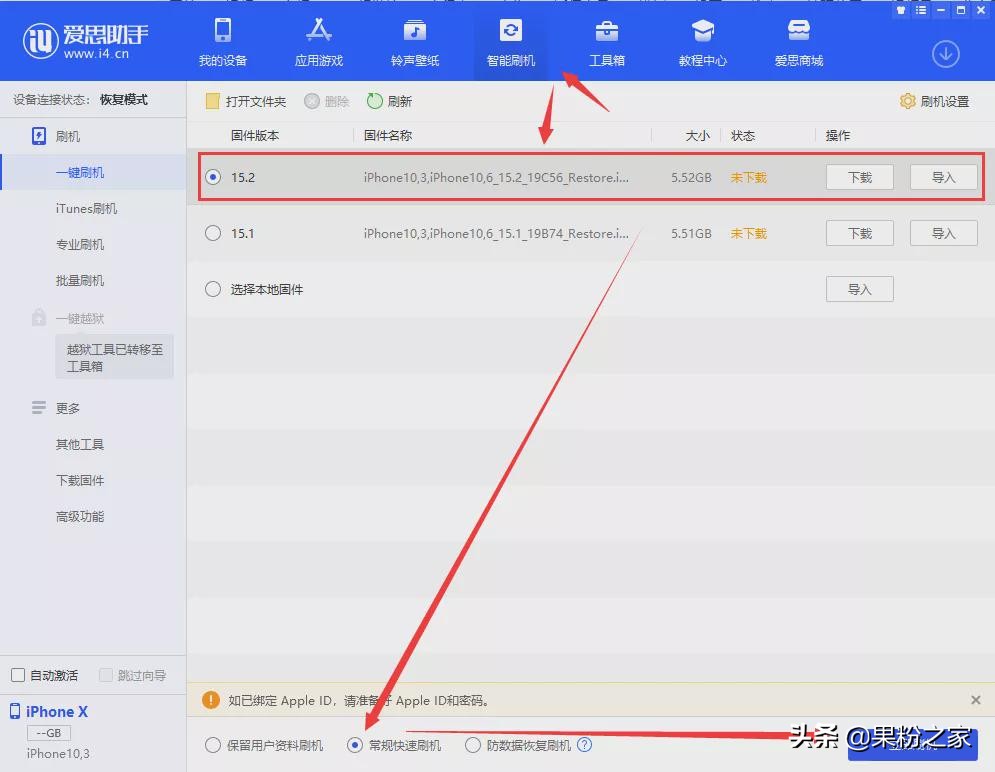The width and height of the screenshot is (995, 772).
Task: Close the Apple ID warning banner
Action: 975,700
